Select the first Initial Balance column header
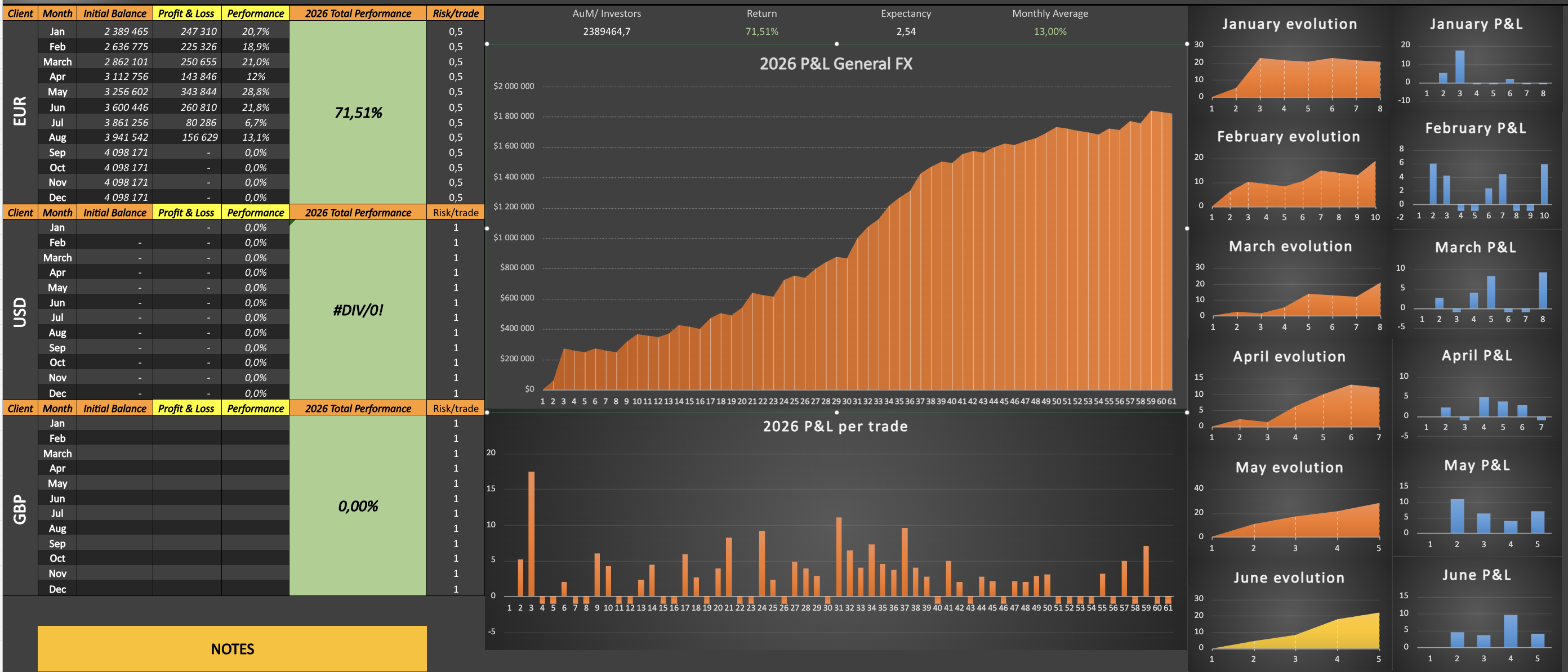This screenshot has width=1568, height=672. [x=114, y=14]
